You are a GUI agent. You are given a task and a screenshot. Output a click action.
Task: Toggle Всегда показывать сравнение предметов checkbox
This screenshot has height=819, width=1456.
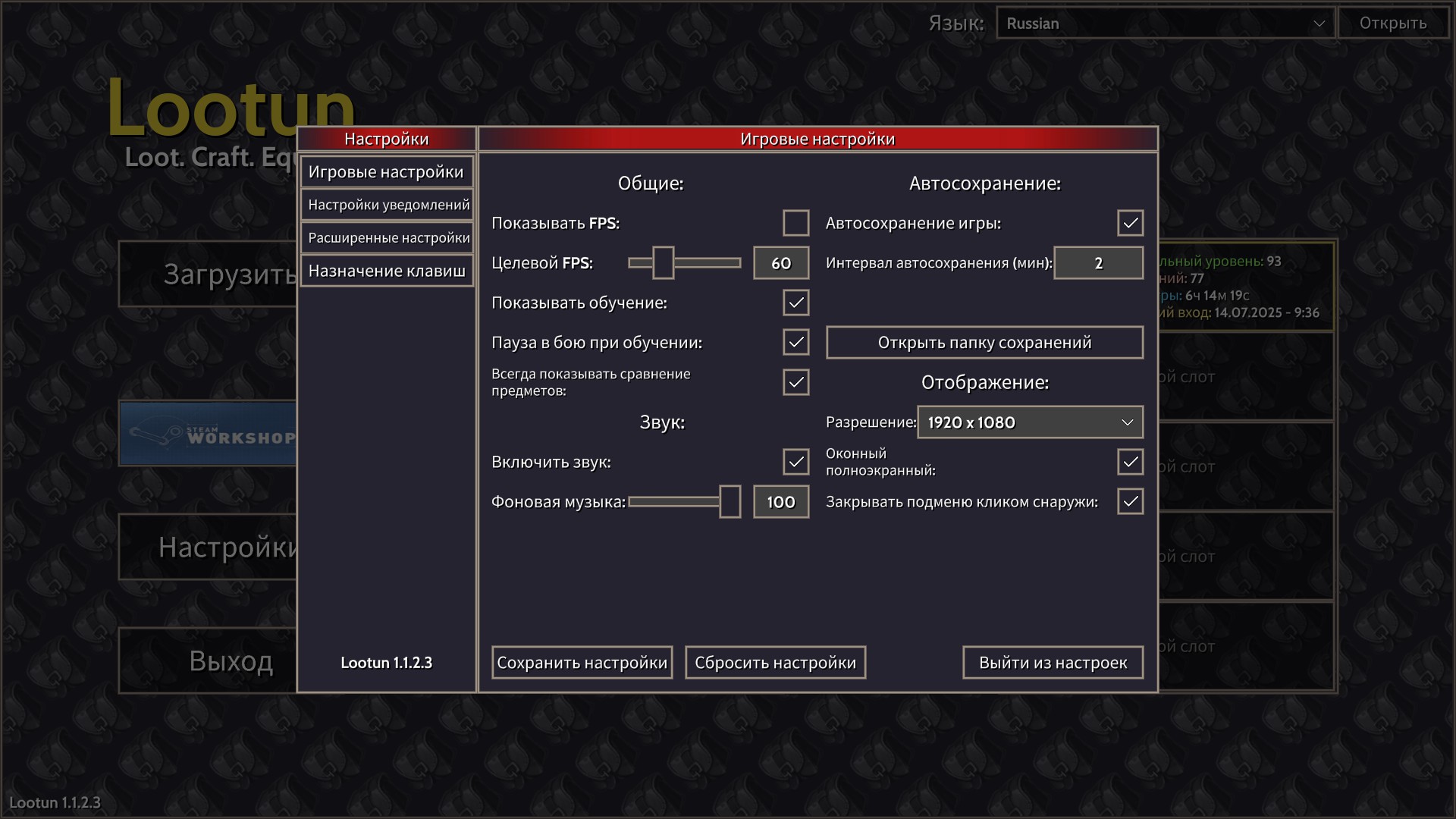(795, 382)
